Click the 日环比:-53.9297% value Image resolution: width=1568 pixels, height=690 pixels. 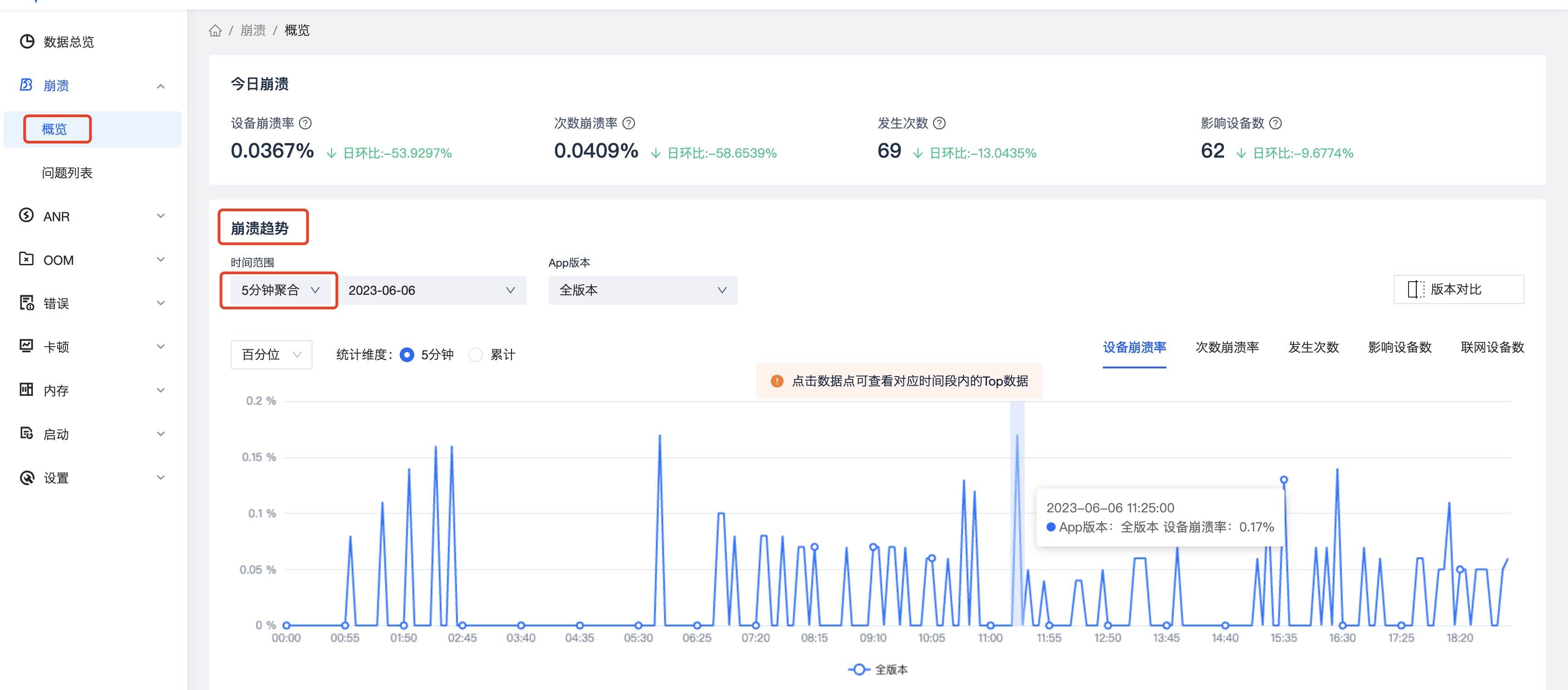397,154
